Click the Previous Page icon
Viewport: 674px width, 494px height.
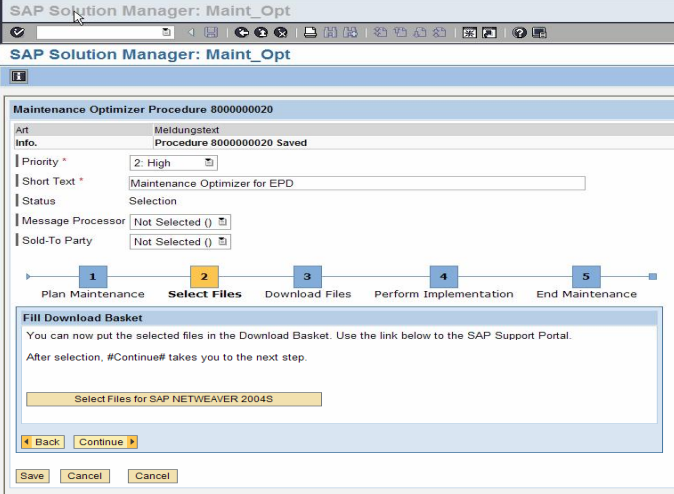tap(400, 32)
